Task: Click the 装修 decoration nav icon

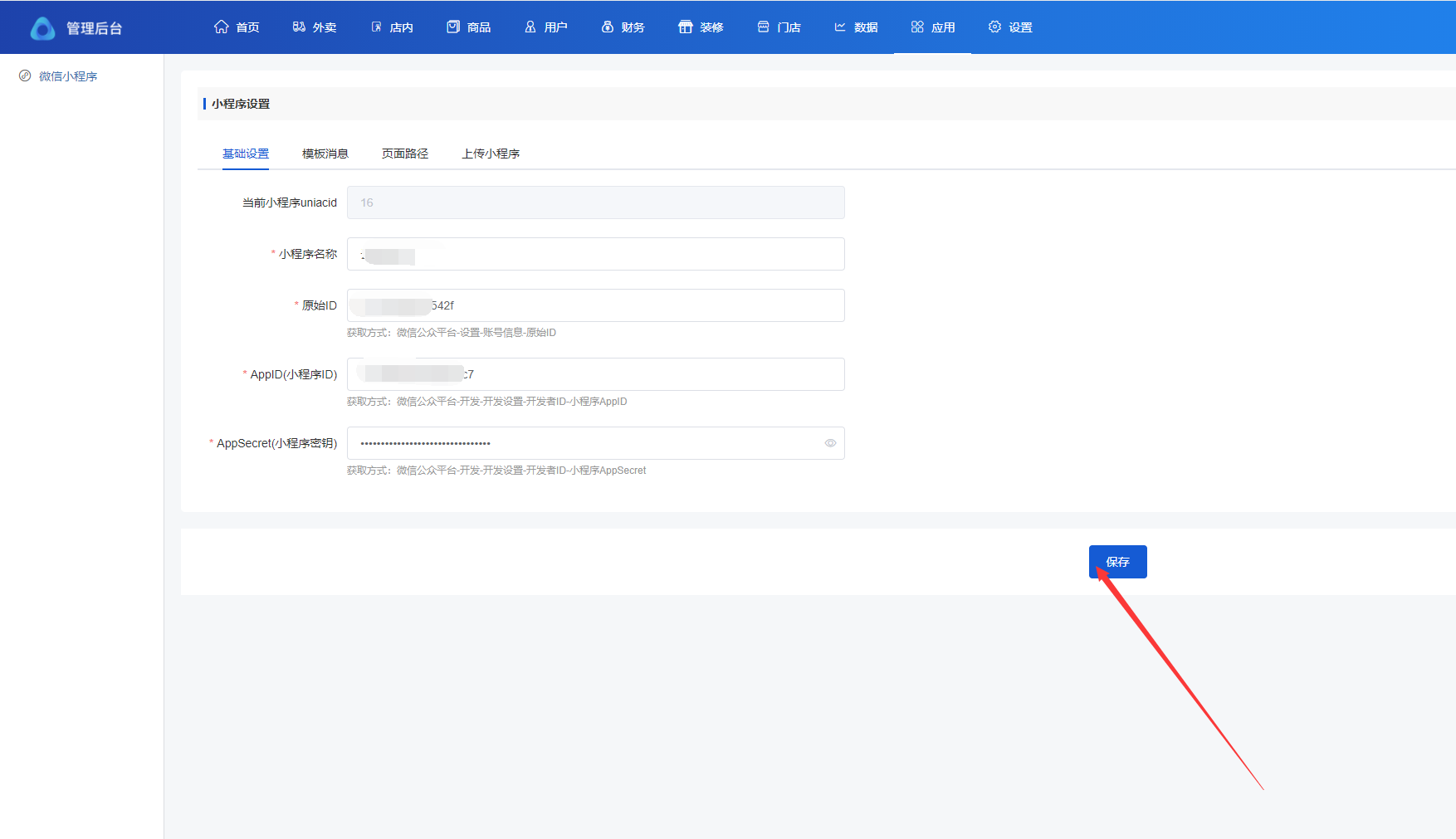Action: coord(685,27)
